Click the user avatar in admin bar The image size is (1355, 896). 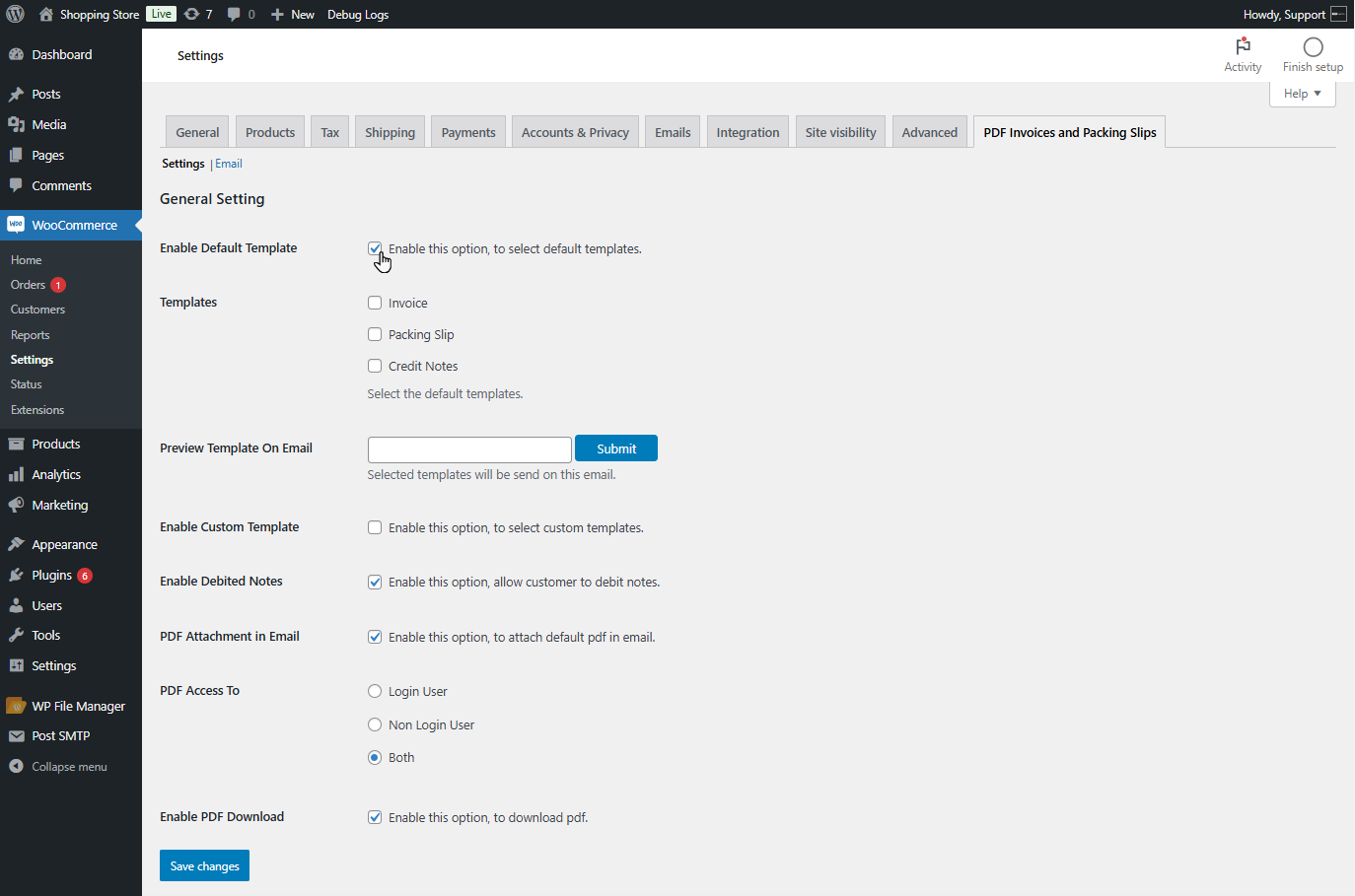pos(1338,14)
